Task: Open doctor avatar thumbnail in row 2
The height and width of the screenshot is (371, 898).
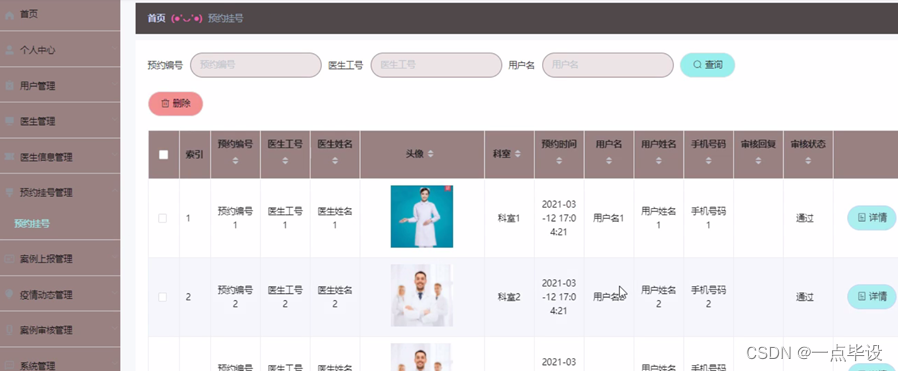Action: tap(422, 295)
